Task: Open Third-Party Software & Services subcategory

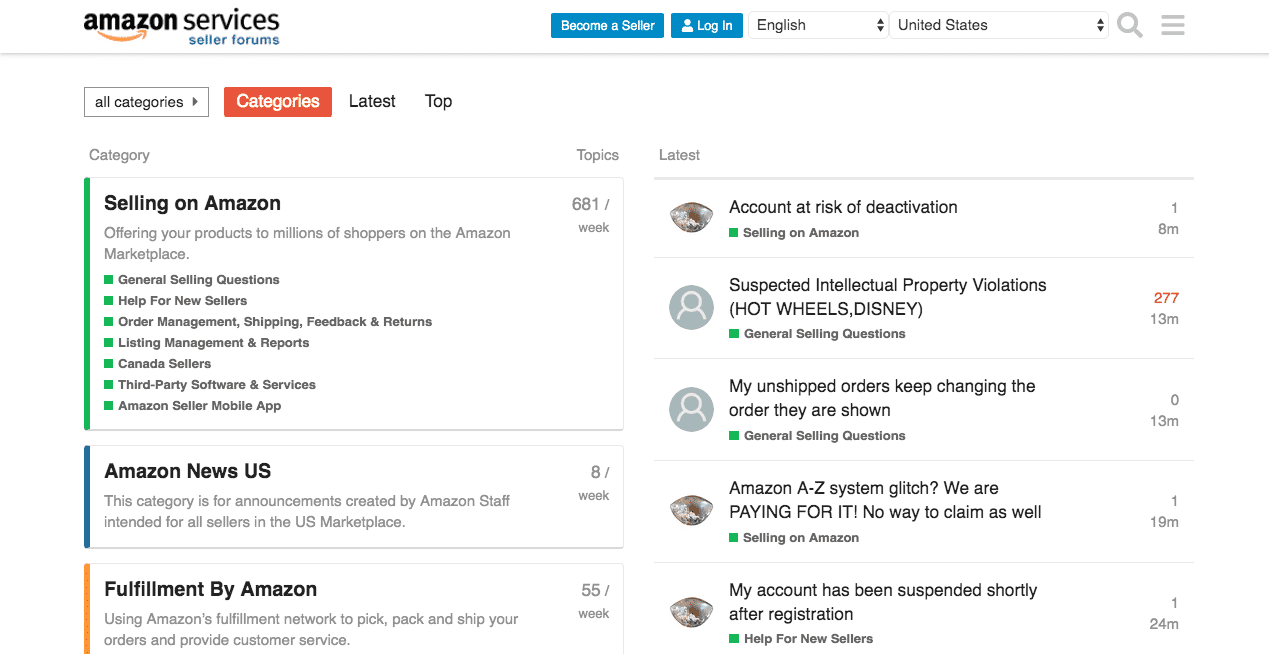Action: click(210, 385)
